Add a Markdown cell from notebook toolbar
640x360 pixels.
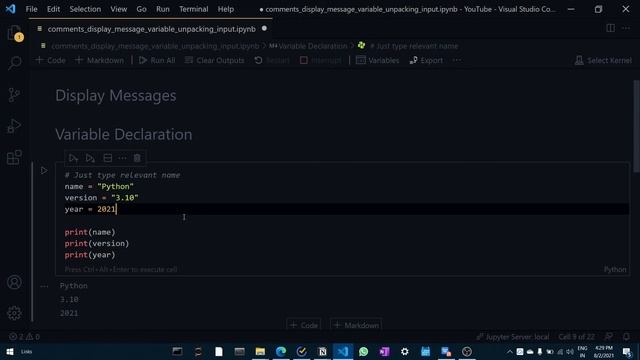[x=99, y=60]
